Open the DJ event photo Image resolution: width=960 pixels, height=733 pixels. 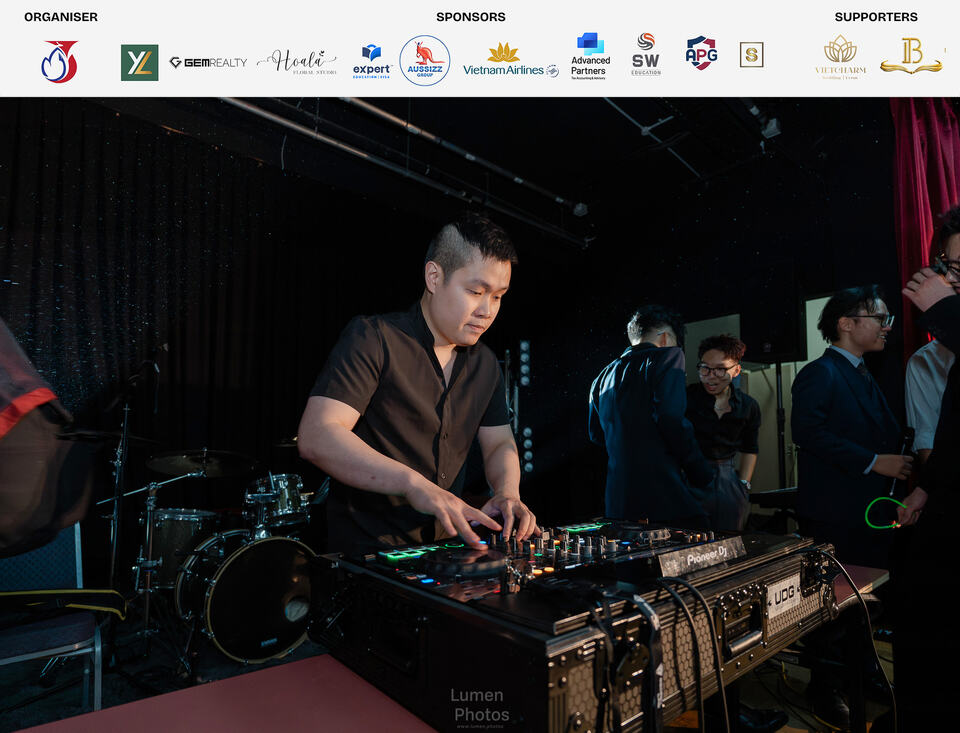480,415
